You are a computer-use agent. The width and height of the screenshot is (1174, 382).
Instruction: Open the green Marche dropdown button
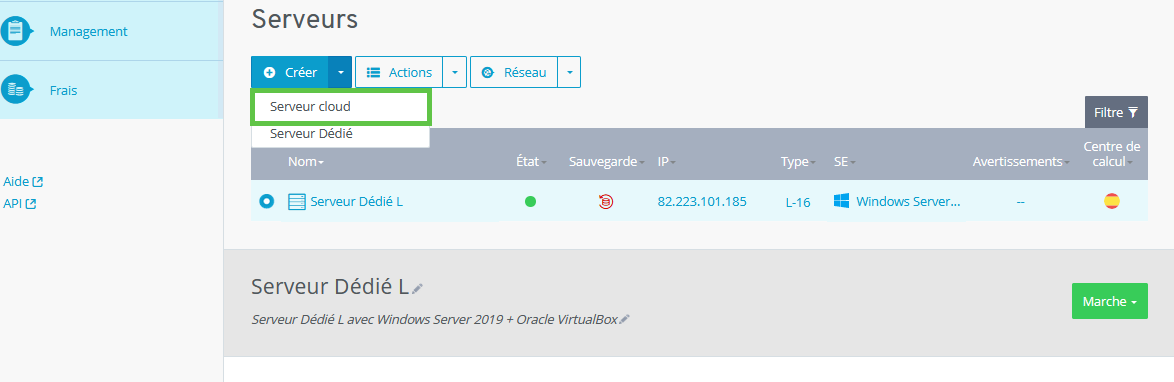click(x=1110, y=301)
